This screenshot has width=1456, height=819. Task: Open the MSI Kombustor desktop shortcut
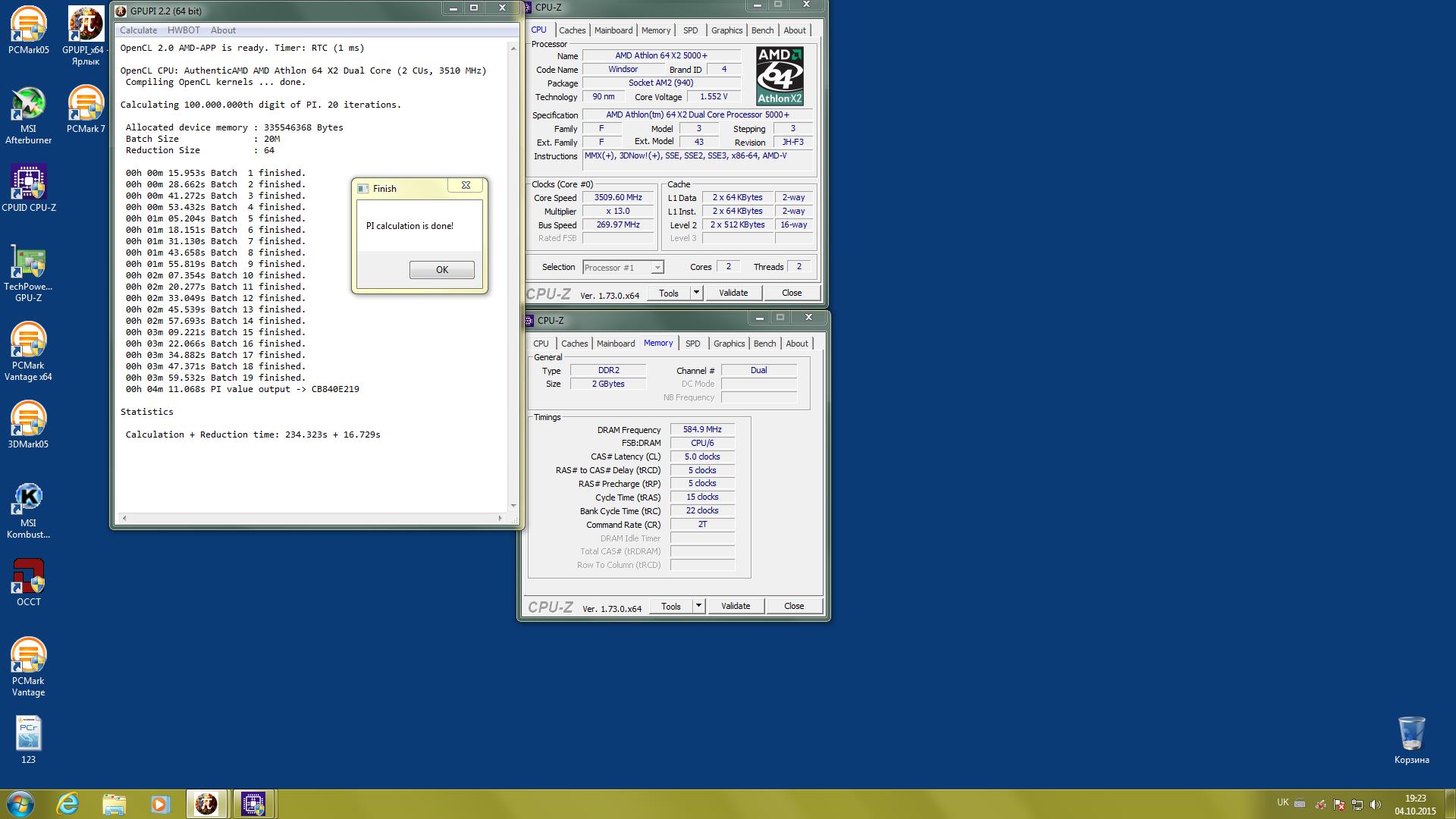point(28,510)
